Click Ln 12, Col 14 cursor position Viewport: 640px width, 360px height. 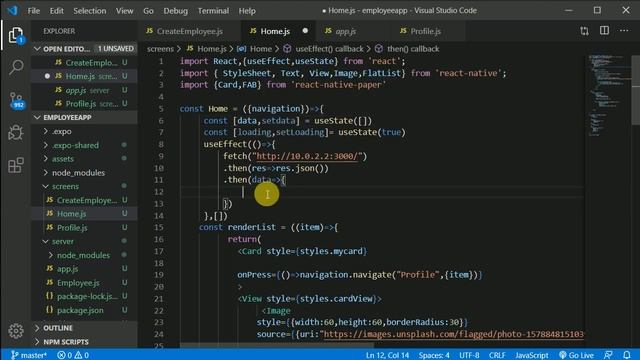point(387,355)
